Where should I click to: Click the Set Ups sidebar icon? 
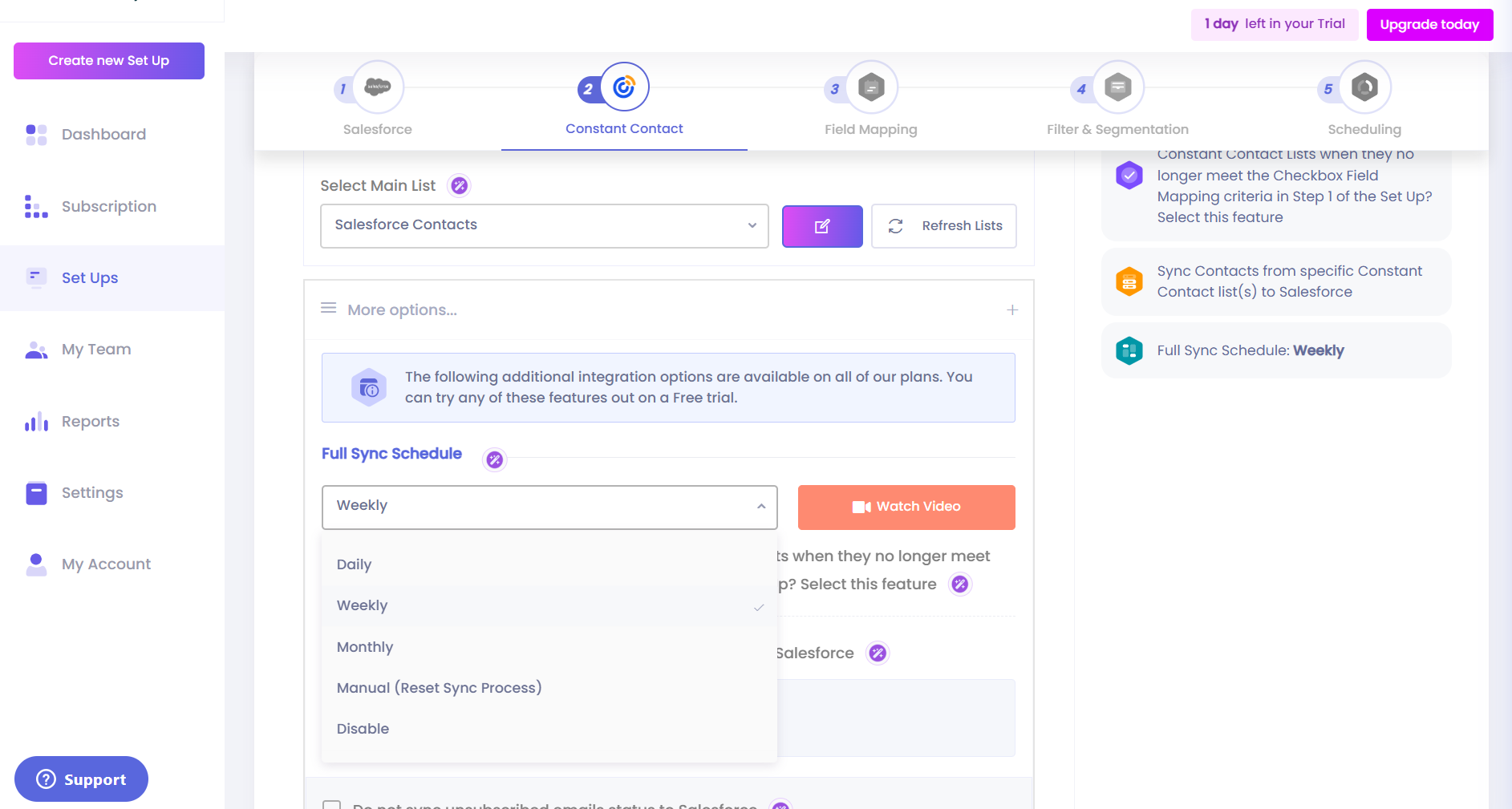[36, 277]
